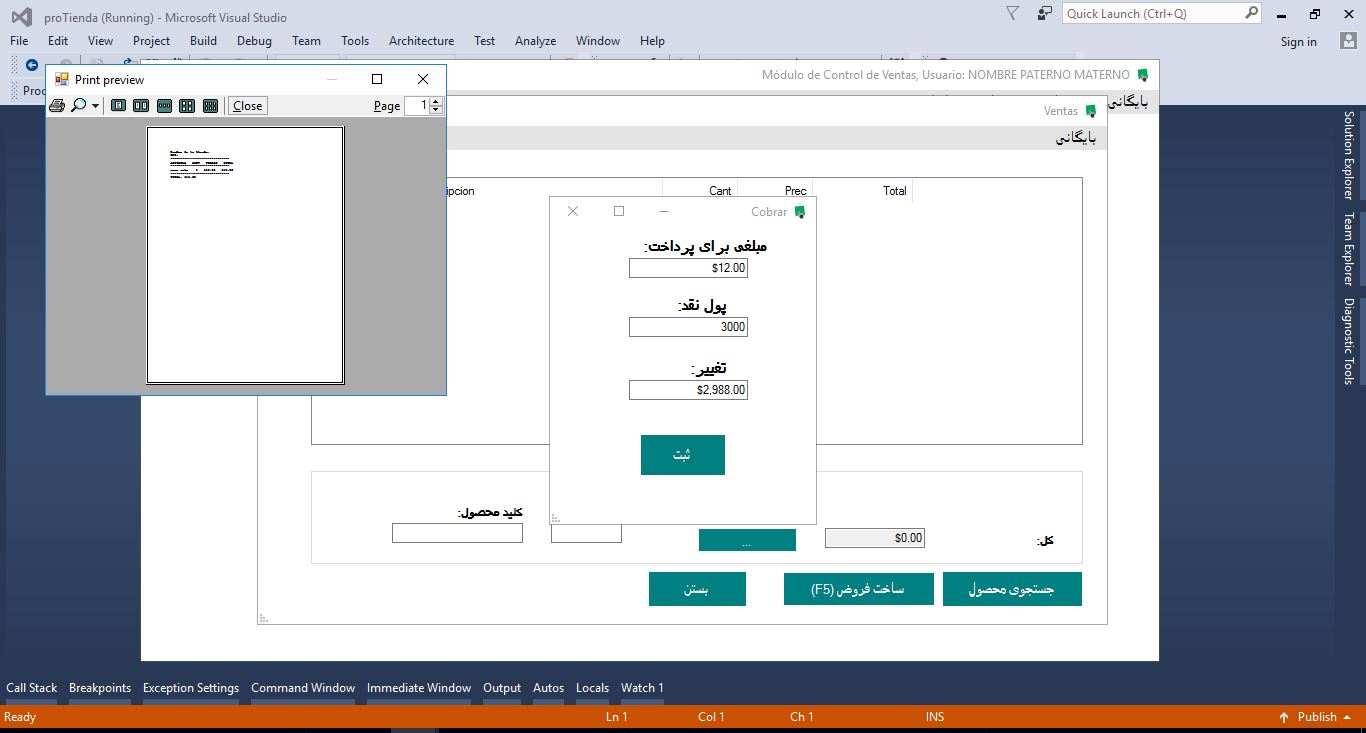Open the Solution Explorer side tab

click(1348, 155)
